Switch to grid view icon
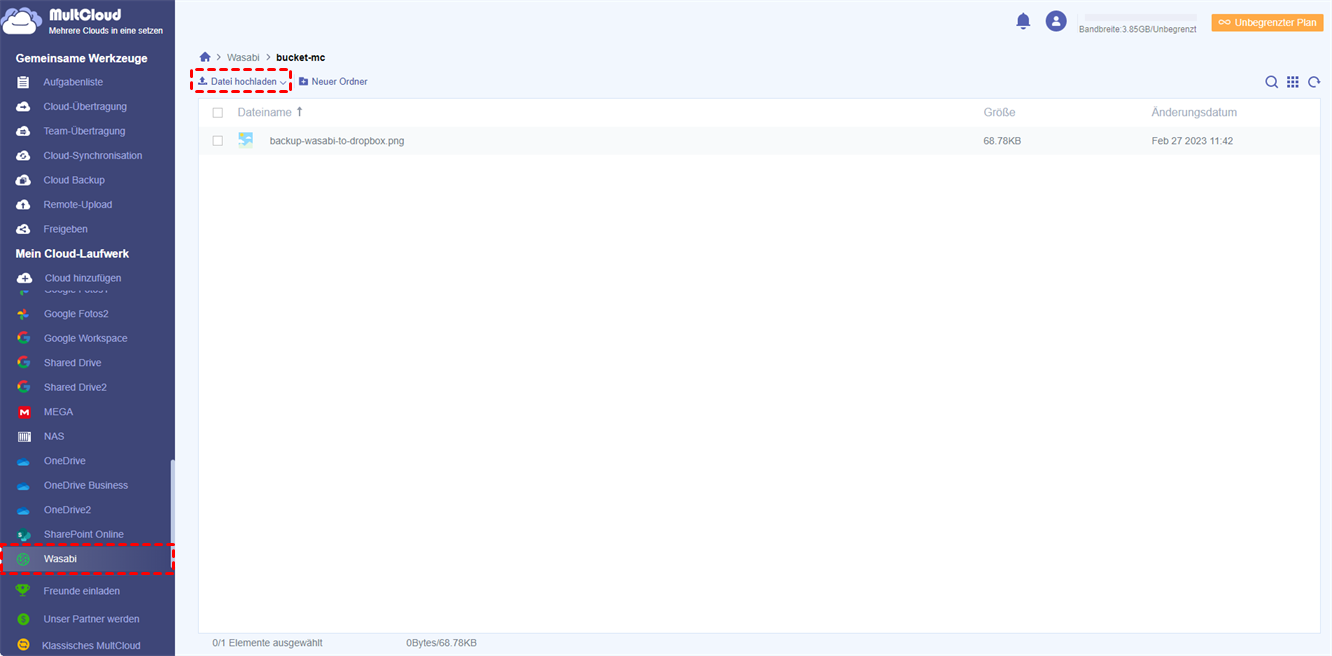The width and height of the screenshot is (1332, 656). (x=1293, y=82)
